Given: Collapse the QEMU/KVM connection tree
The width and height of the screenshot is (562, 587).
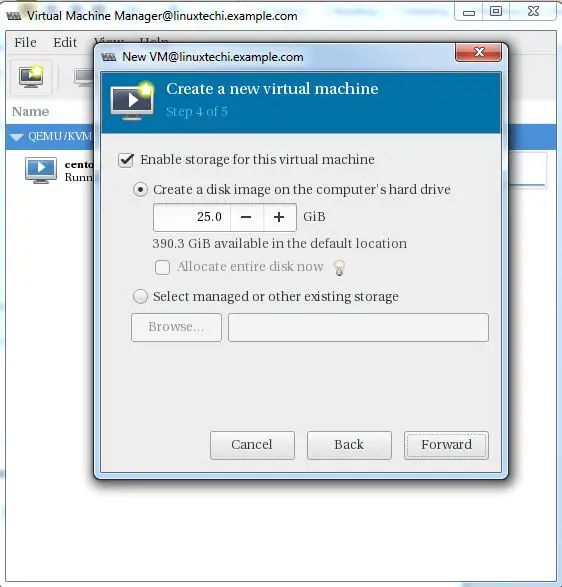Looking at the screenshot, I should tap(16, 137).
